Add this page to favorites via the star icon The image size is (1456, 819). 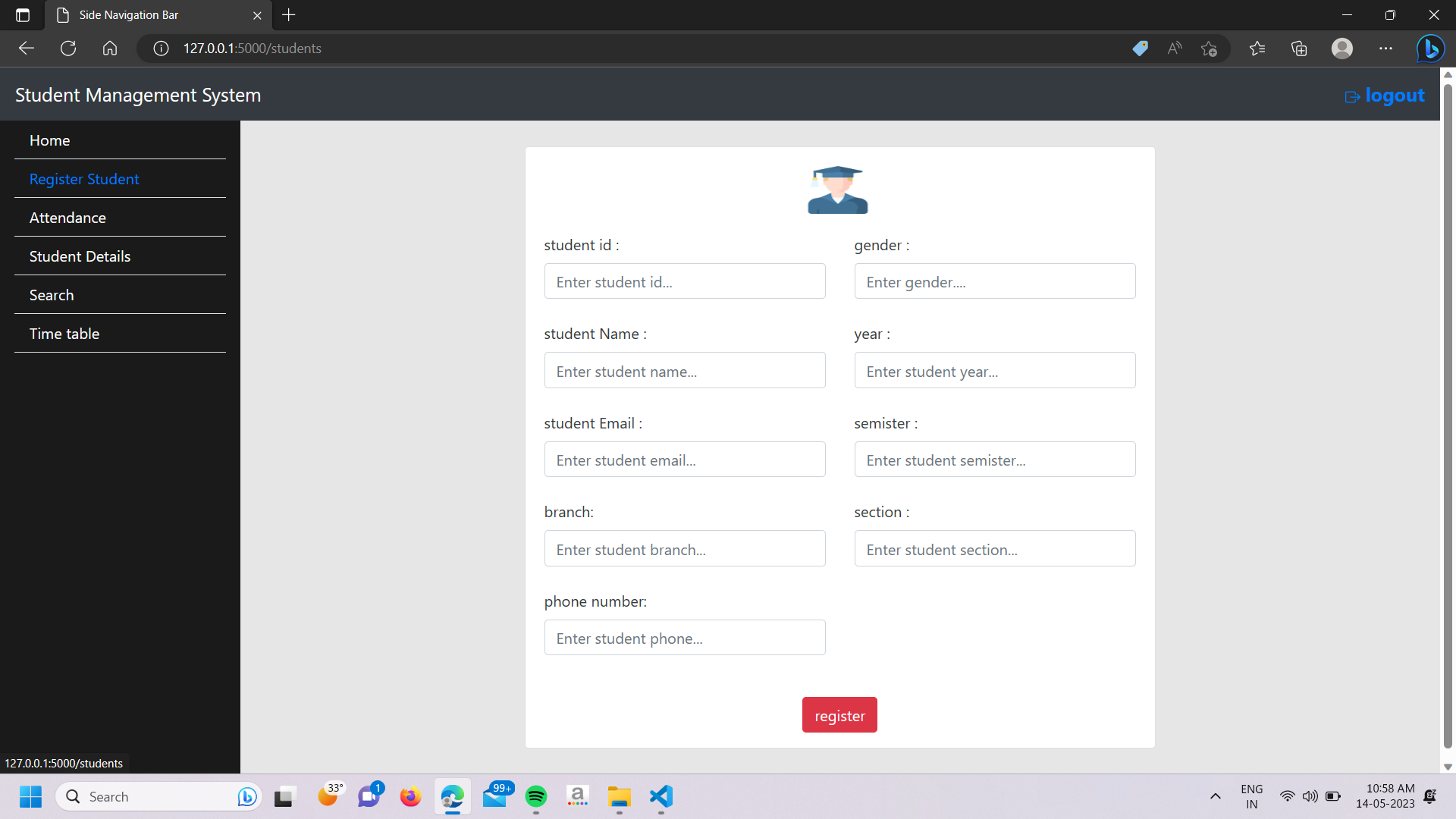tap(1210, 48)
